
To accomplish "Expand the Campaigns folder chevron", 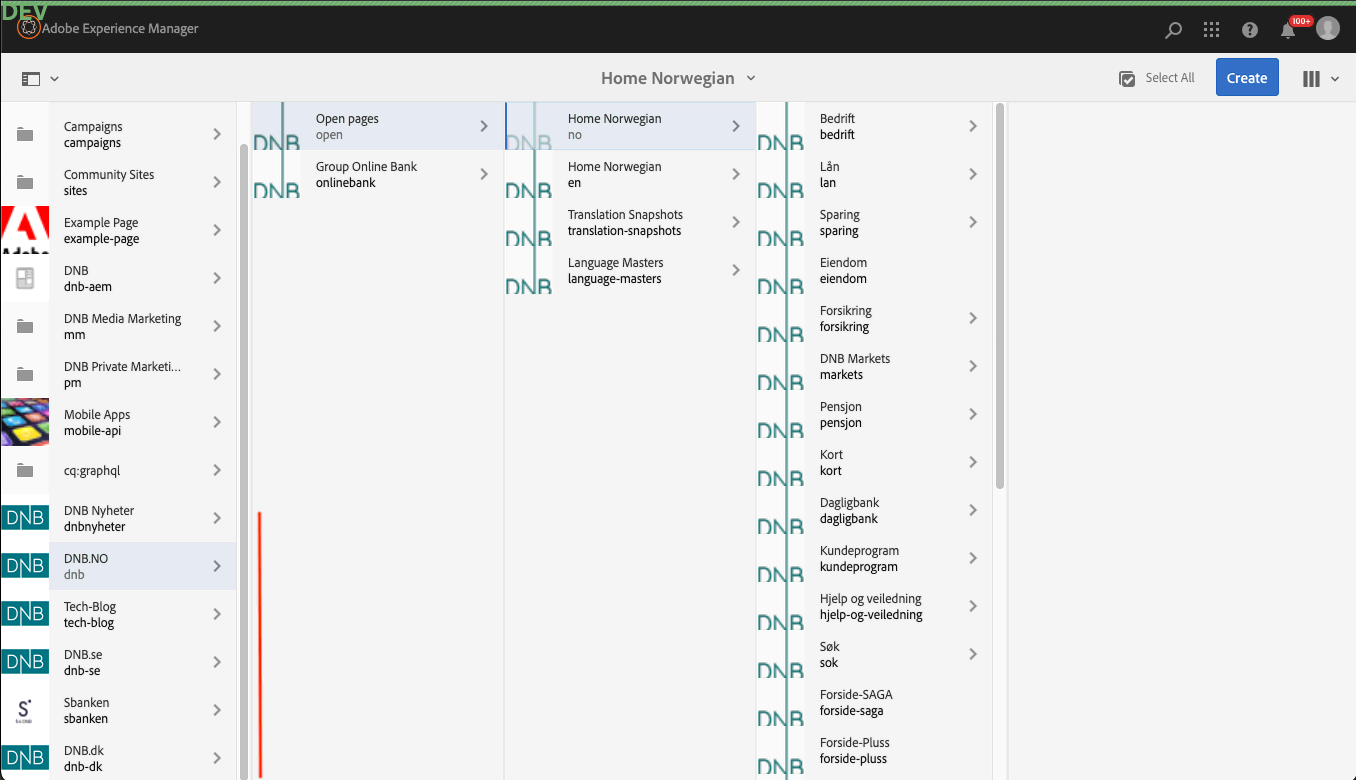I will pyautogui.click(x=217, y=134).
